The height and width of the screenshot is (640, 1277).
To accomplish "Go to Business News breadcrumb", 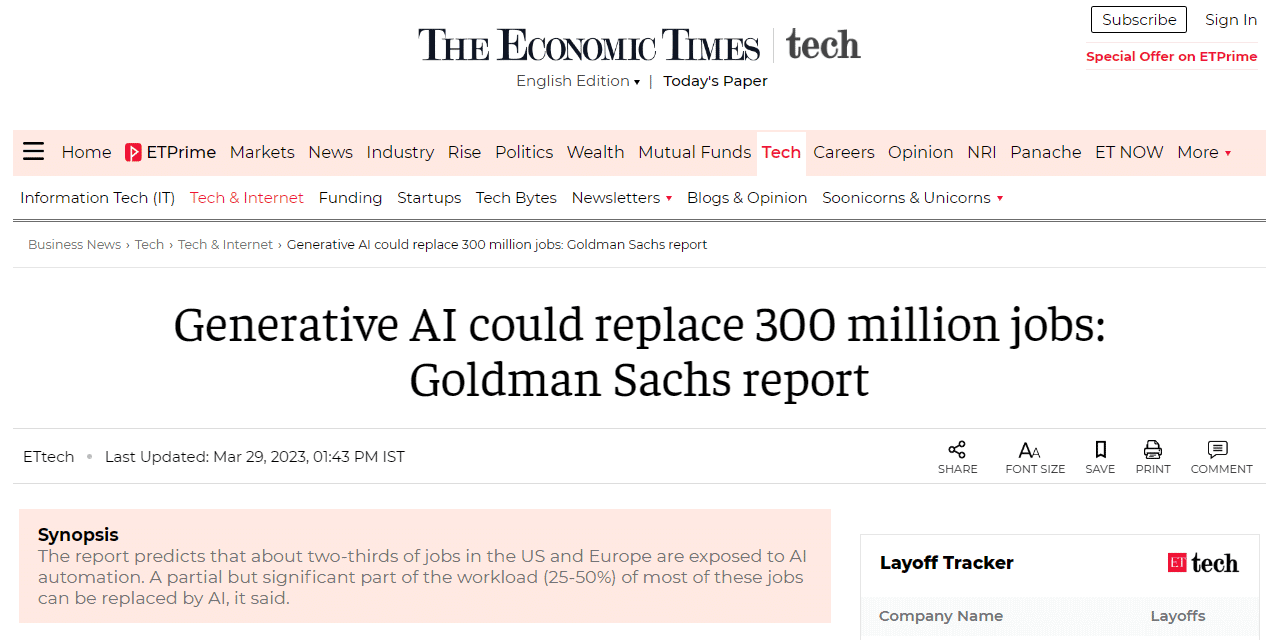I will (x=74, y=245).
